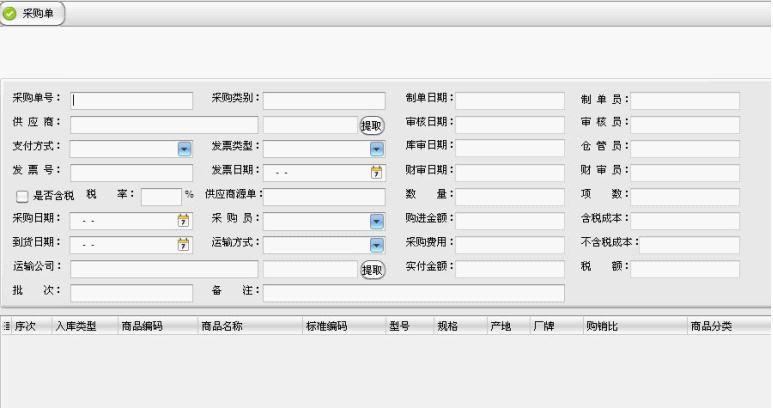
Task: Click the 商品名称 column header
Action: coord(222,326)
